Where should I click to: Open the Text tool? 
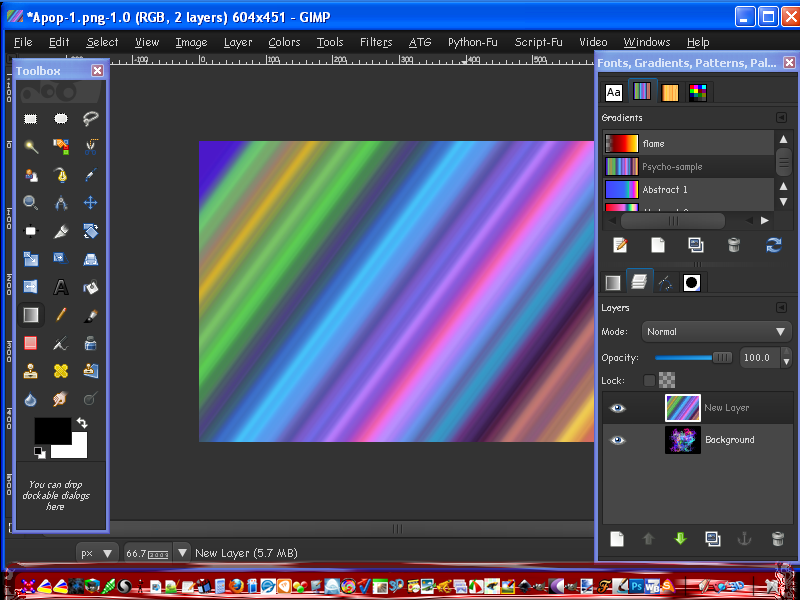click(x=60, y=285)
